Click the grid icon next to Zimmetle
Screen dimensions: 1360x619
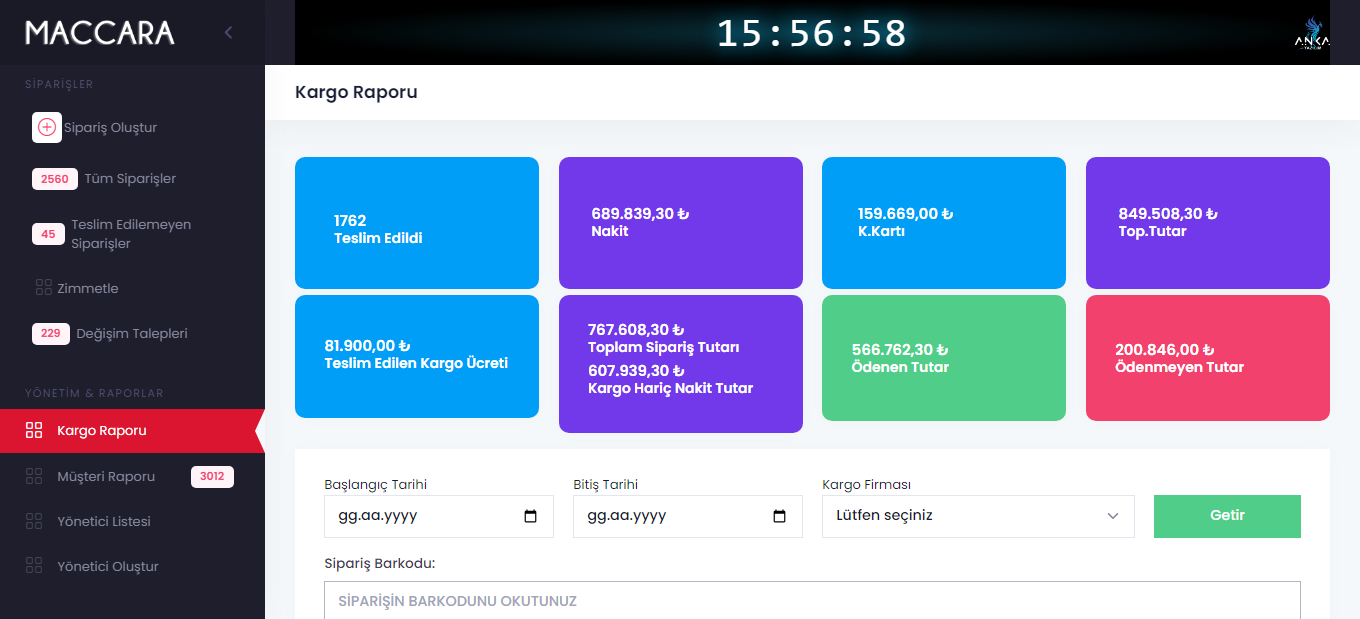(43, 288)
